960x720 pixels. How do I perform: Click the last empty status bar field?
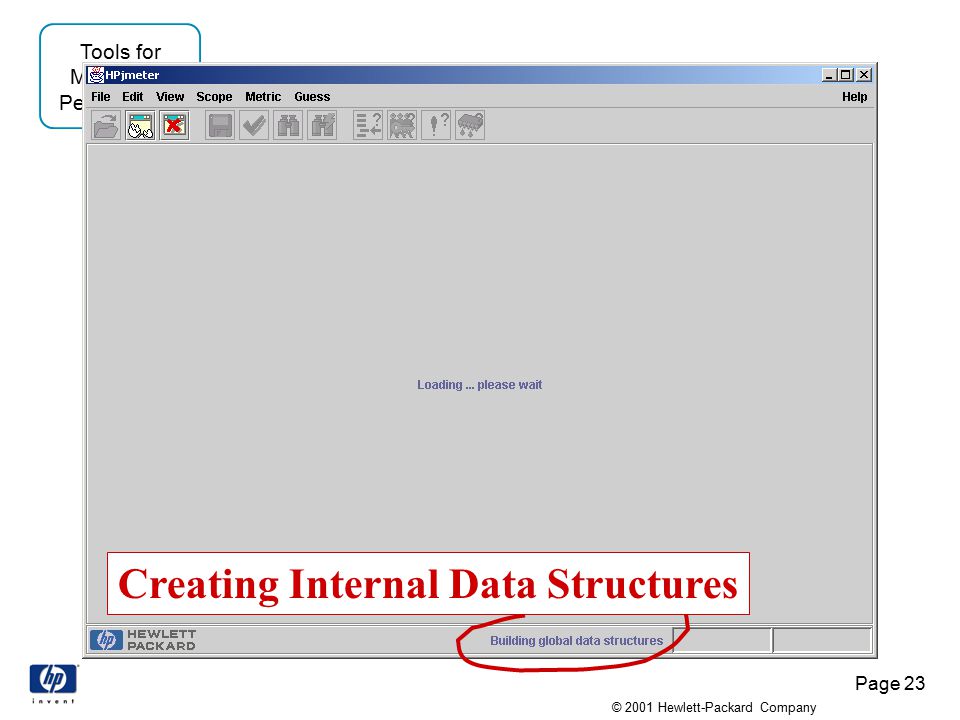pos(822,640)
